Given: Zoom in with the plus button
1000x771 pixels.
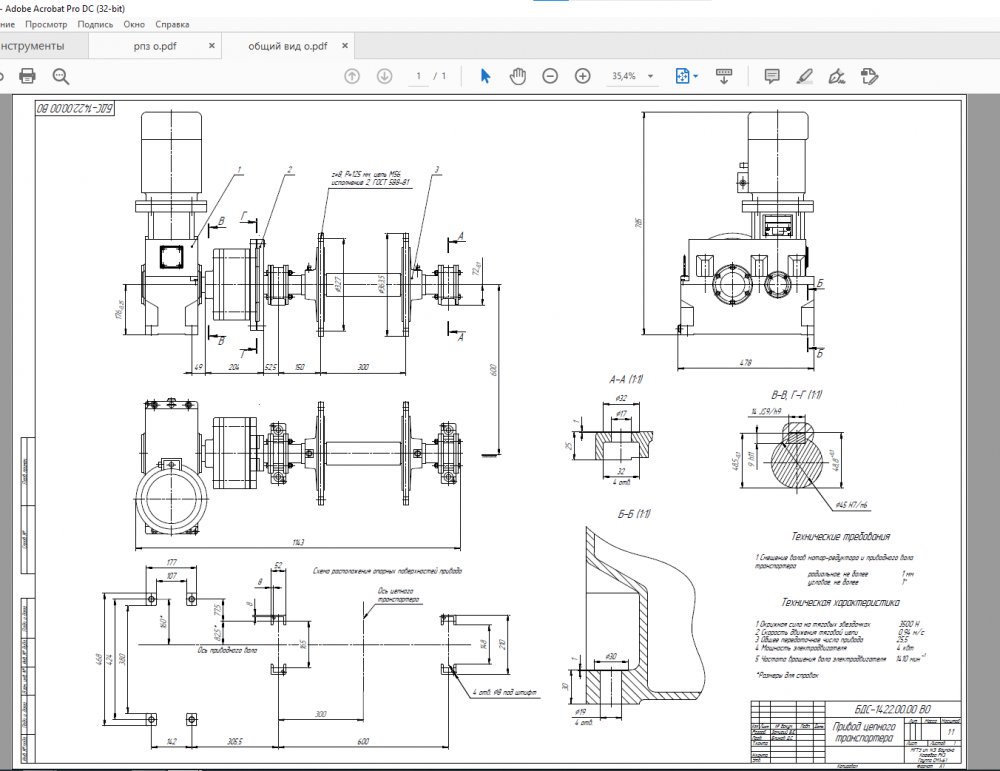Looking at the screenshot, I should (583, 76).
